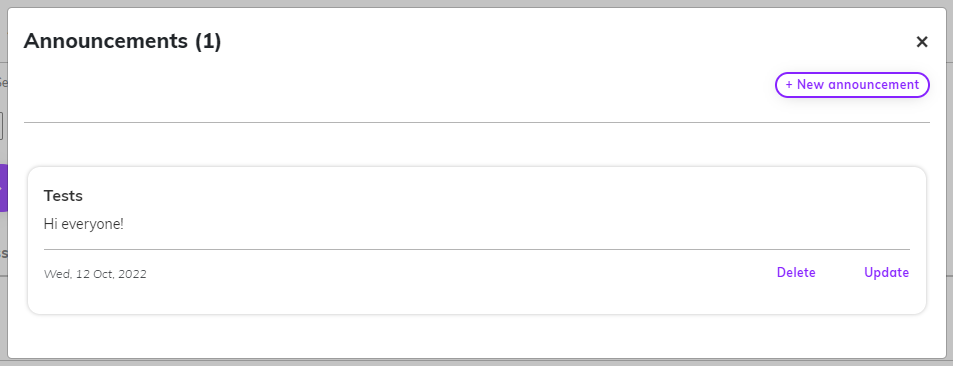Click empty white space below announcement card
953x366 pixels.
(476, 336)
